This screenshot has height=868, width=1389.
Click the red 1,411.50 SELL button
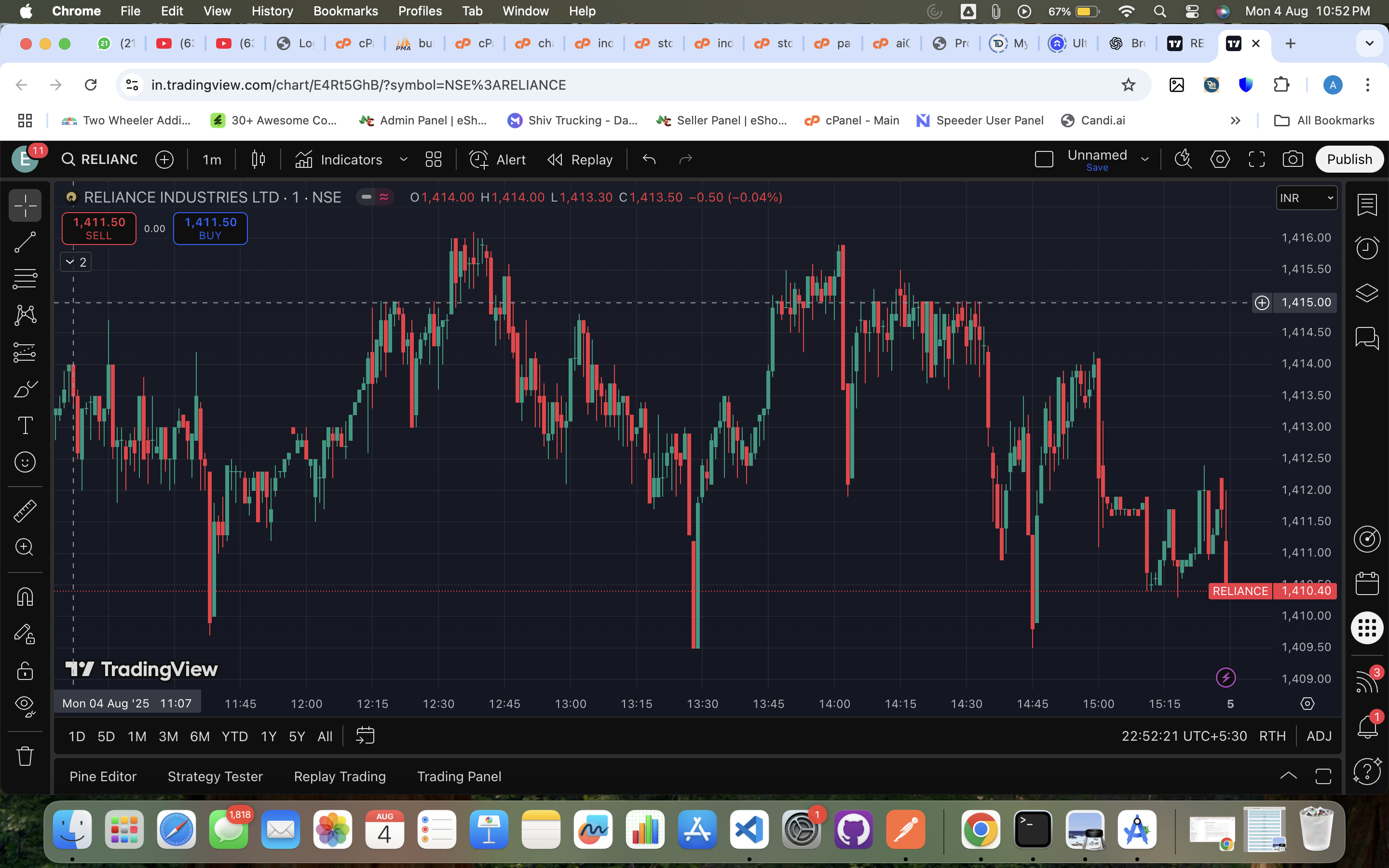click(x=99, y=229)
